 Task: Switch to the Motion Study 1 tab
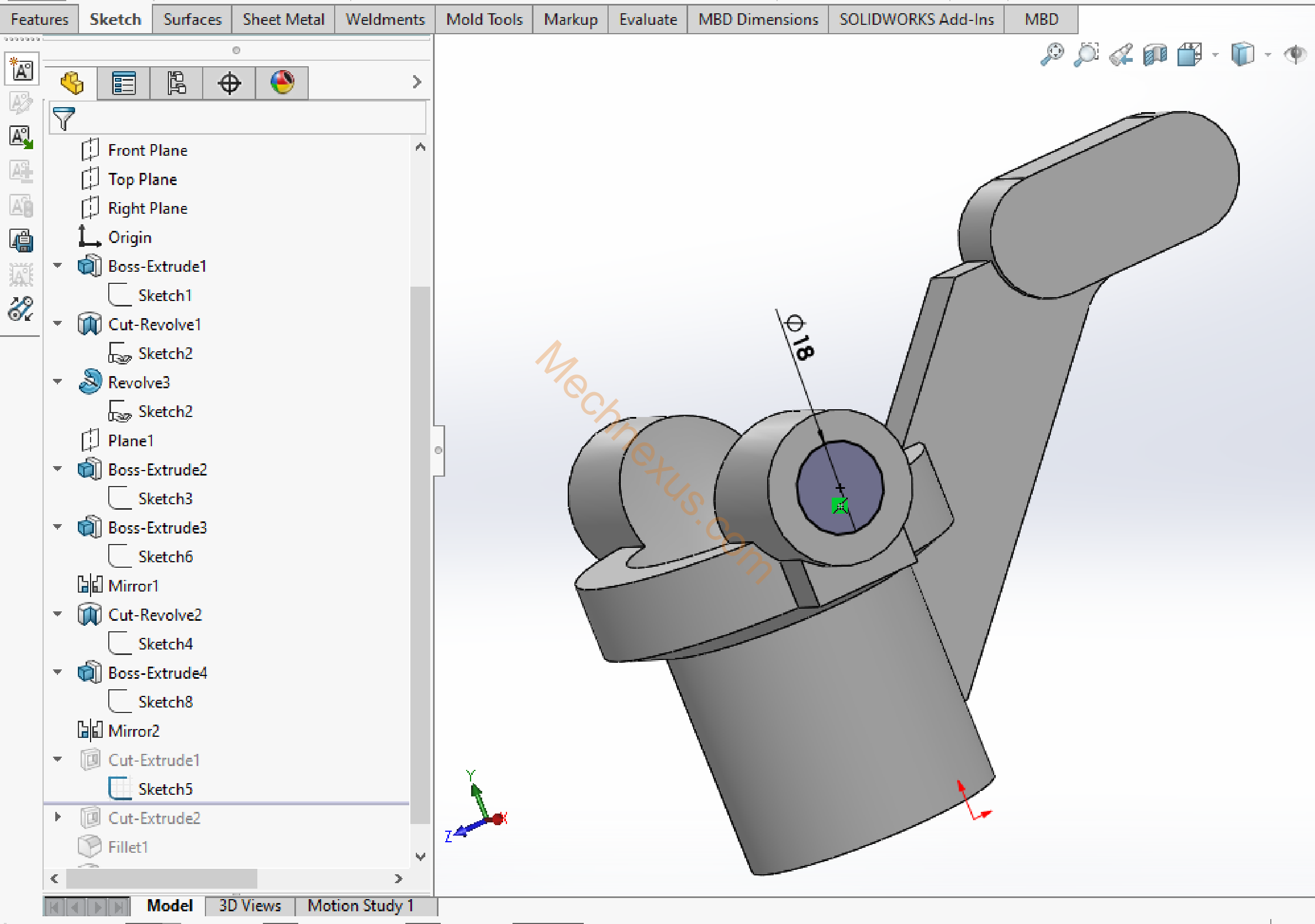(x=360, y=906)
